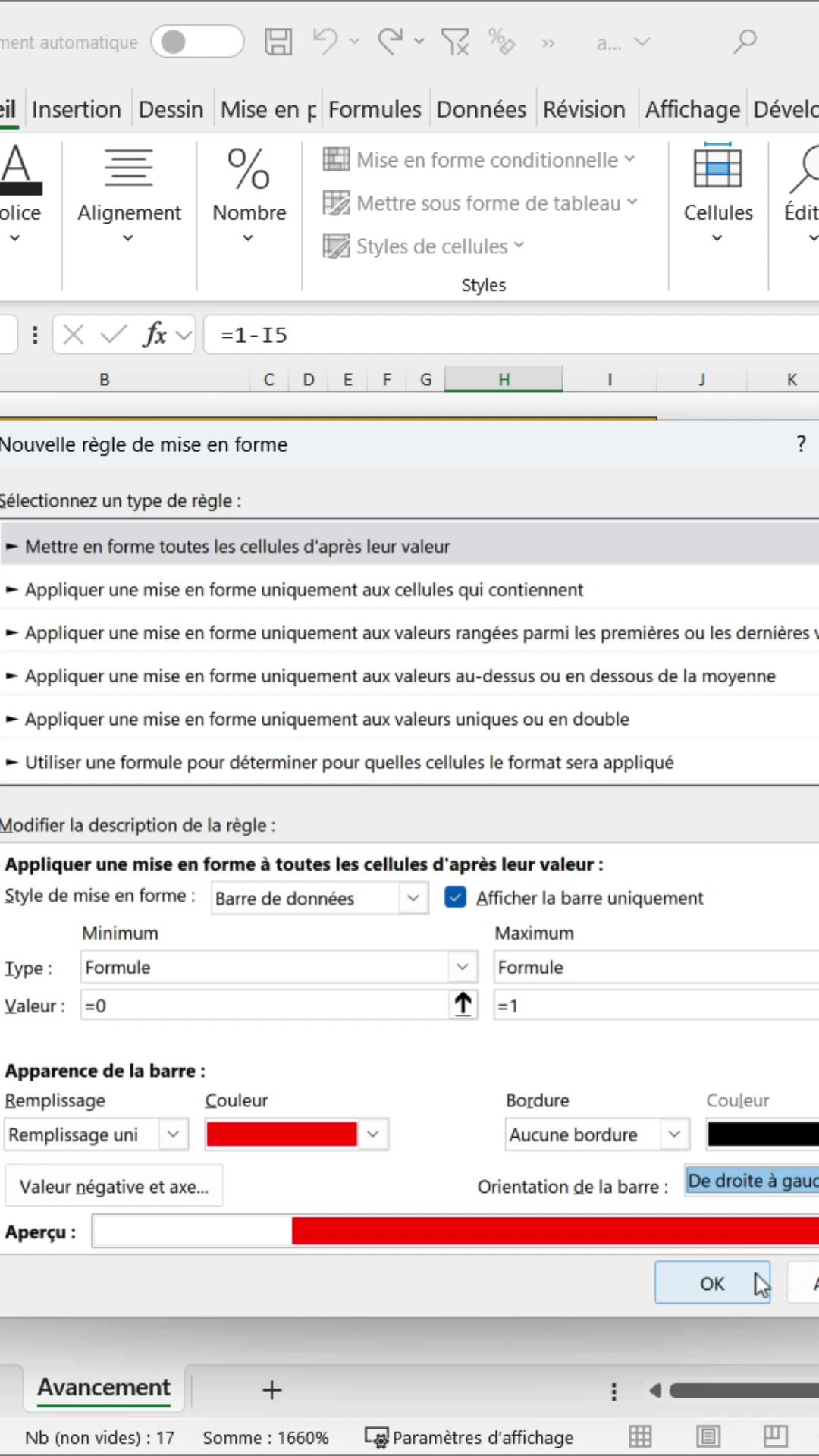Click the sheet tab options dots
This screenshot has width=819, height=1456.
[x=613, y=1391]
